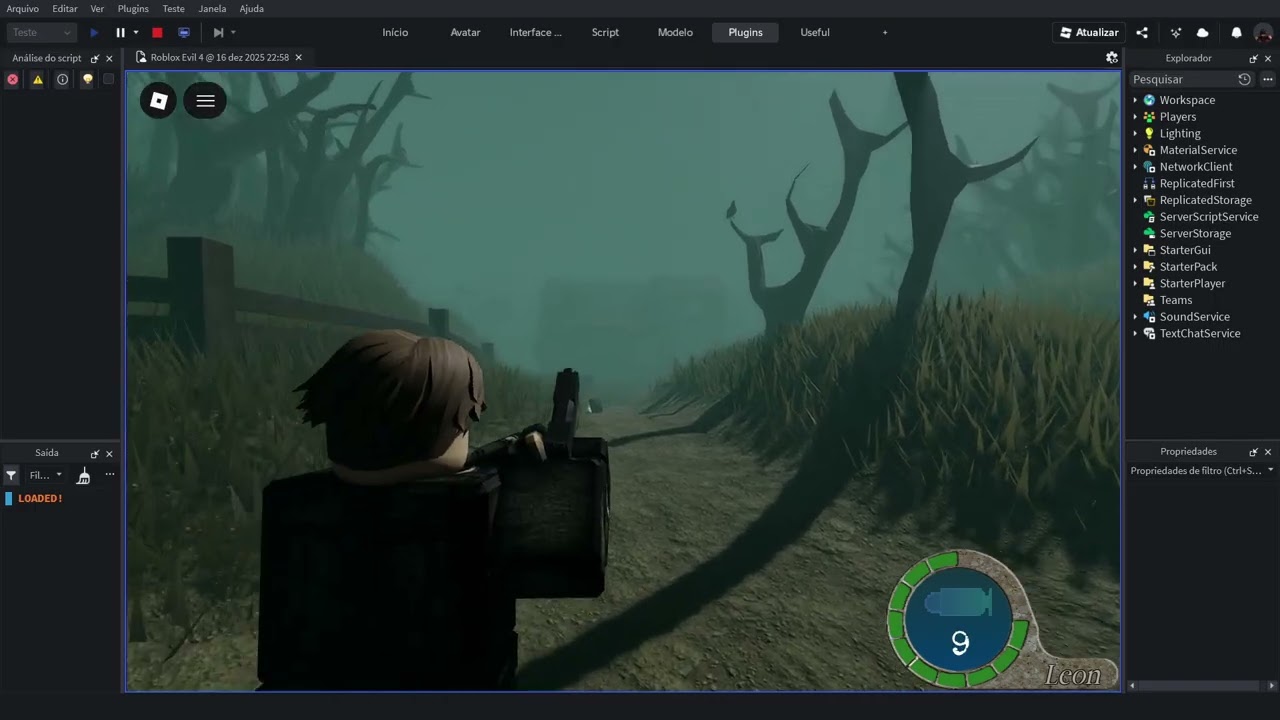Toggle error filter in Análise do script
This screenshot has width=1280, height=720.
12,79
